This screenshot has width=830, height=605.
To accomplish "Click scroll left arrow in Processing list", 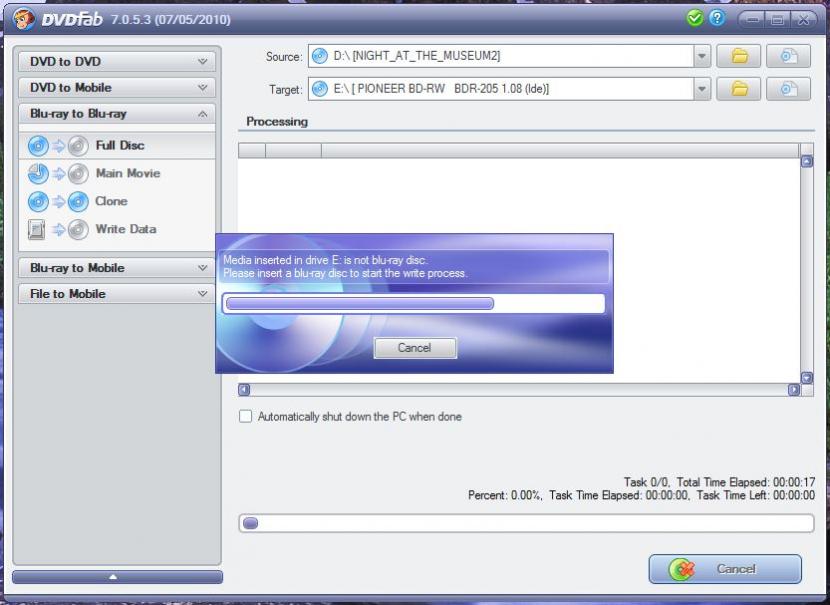I will (x=244, y=390).
